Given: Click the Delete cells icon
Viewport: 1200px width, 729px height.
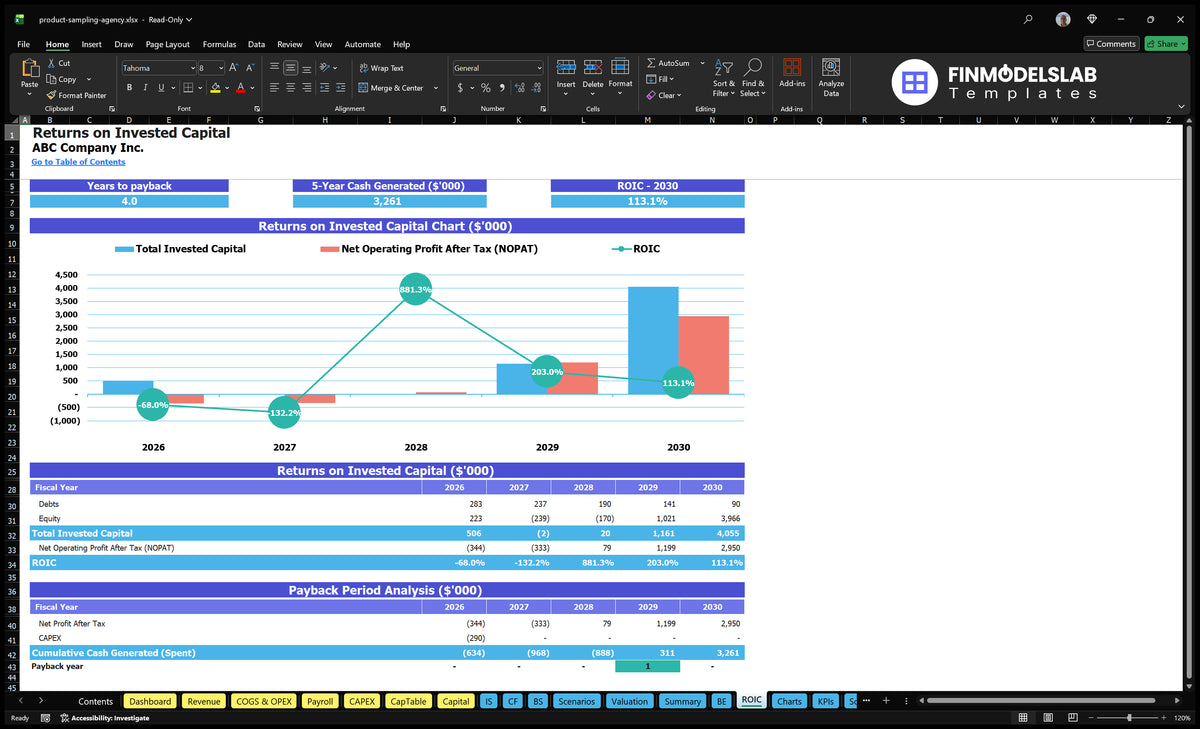Looking at the screenshot, I should coord(593,67).
